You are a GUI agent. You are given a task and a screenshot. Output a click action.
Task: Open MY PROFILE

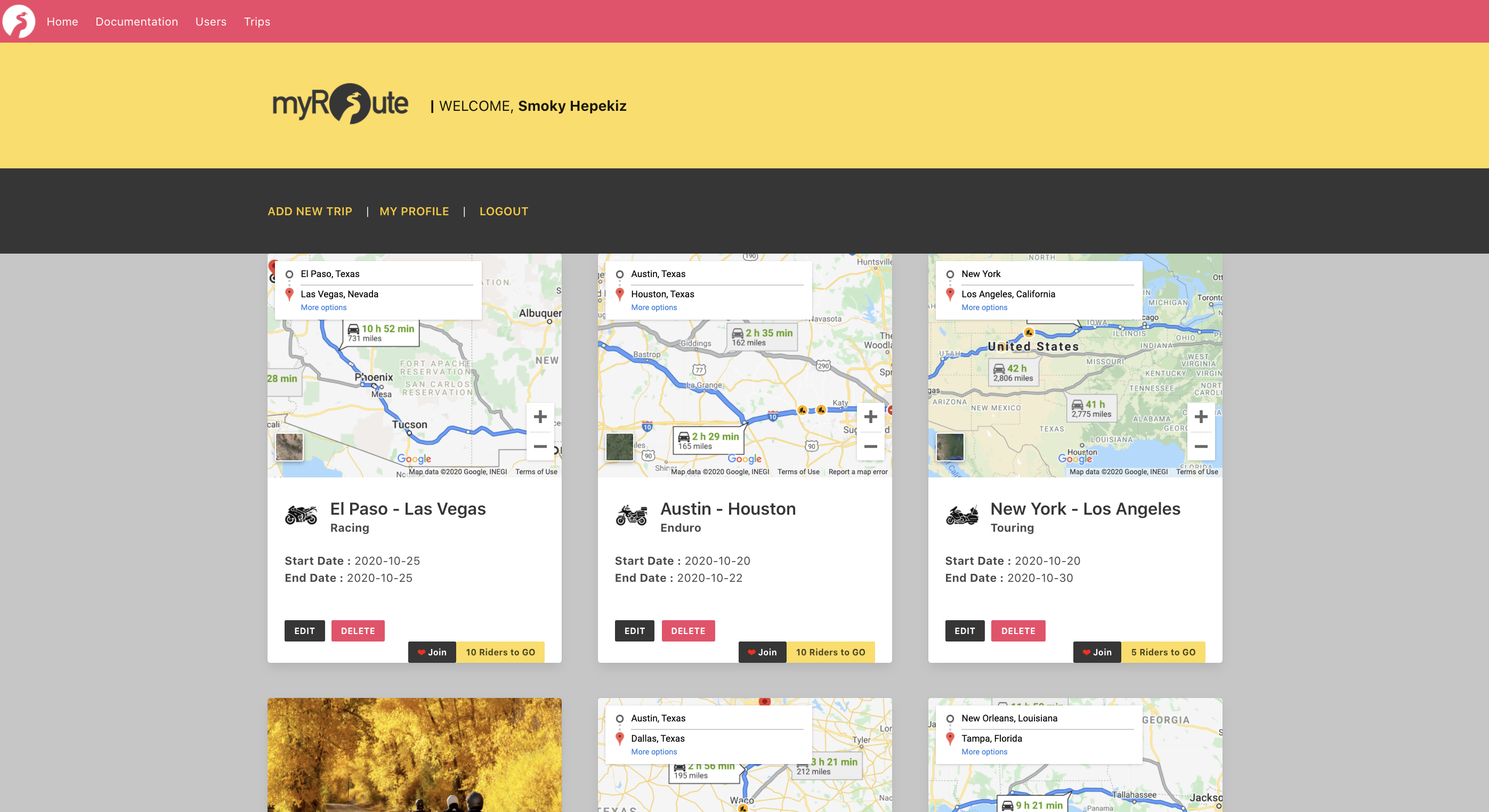[415, 212]
